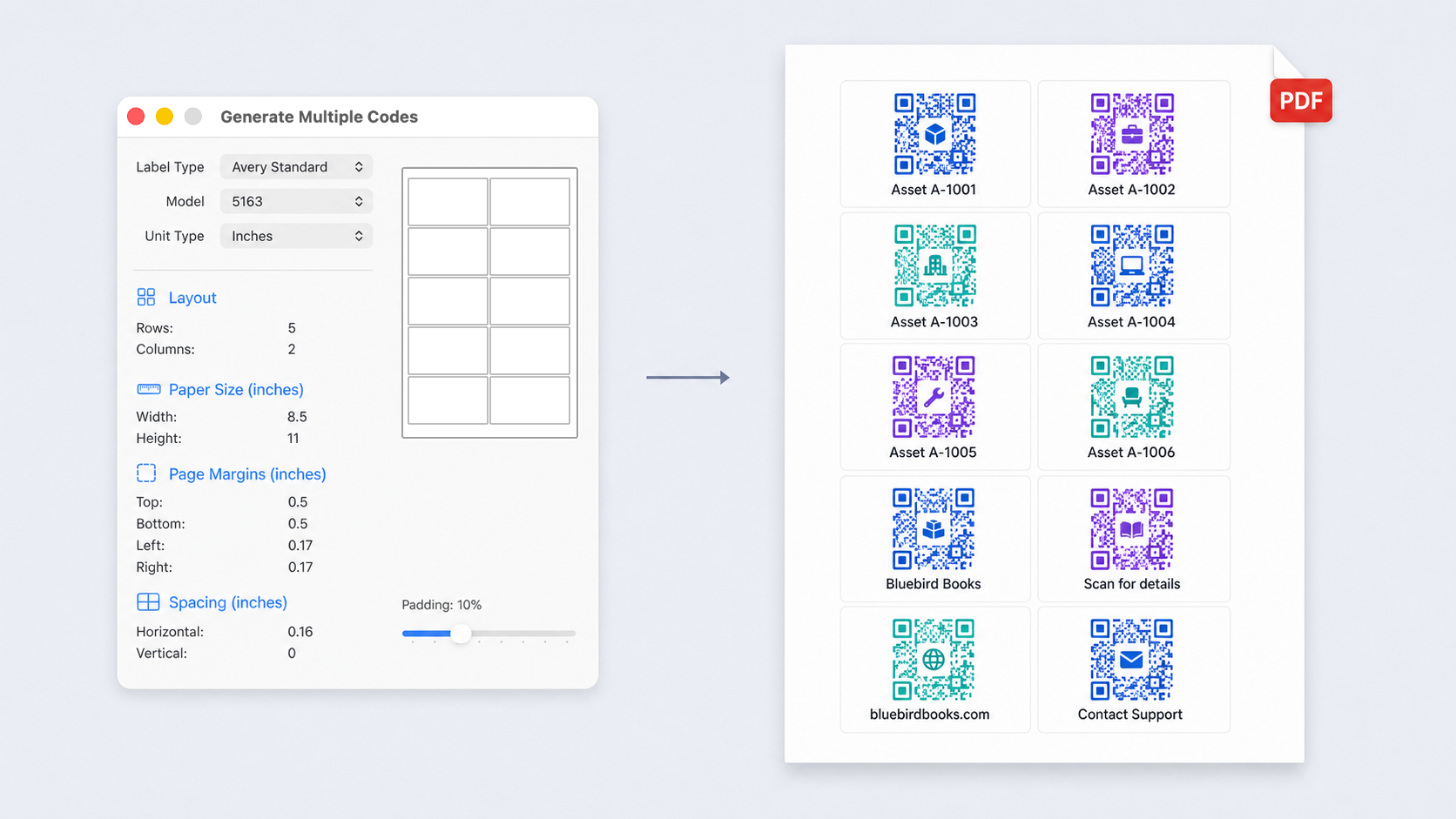Screen dimensions: 1456x819
Task: Select the Contact Support QR code
Action: pos(1132,660)
